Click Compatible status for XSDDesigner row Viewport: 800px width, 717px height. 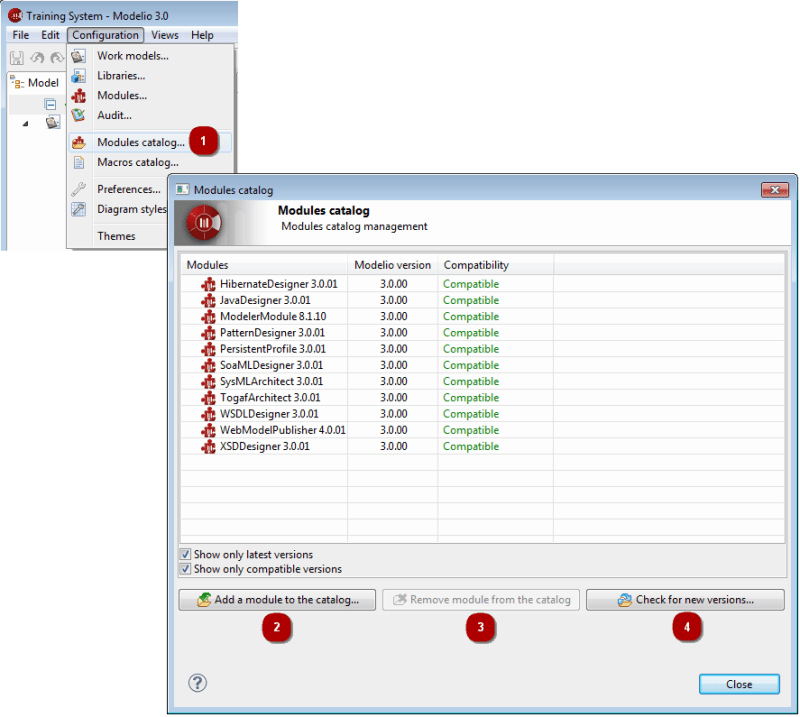[x=471, y=447]
